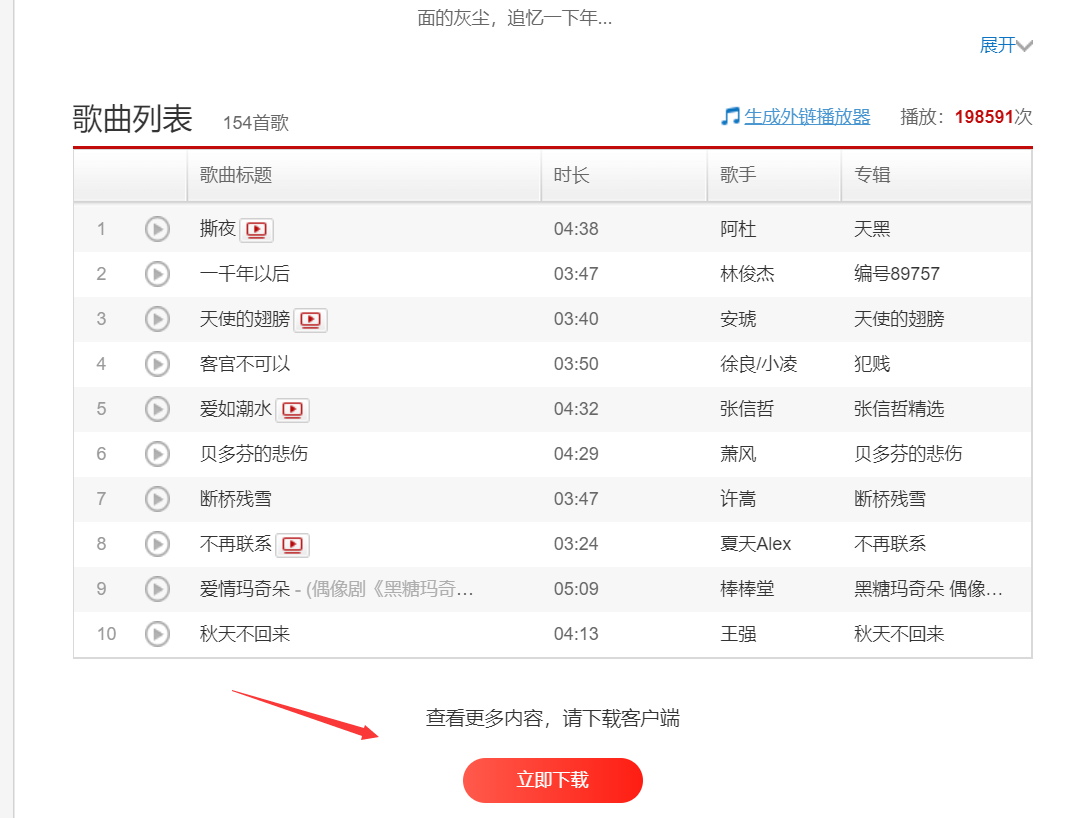Play the song 一千年以后
The width and height of the screenshot is (1073, 818).
[157, 274]
